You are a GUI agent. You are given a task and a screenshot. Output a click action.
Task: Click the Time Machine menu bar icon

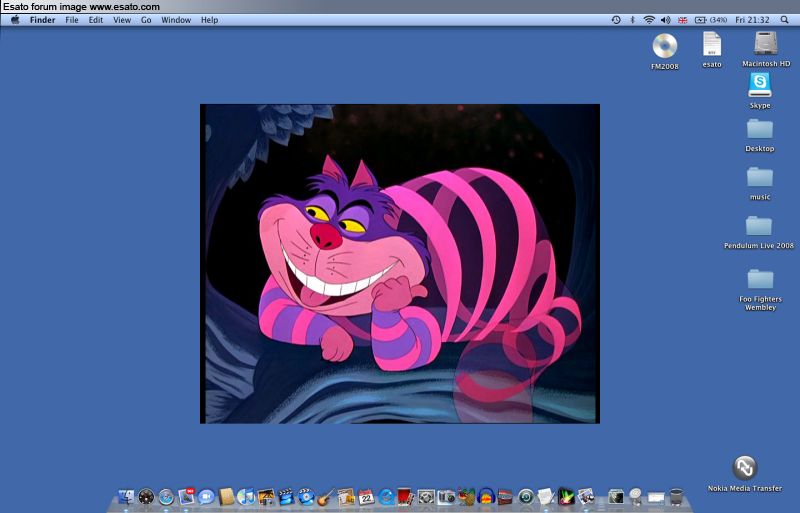click(616, 20)
